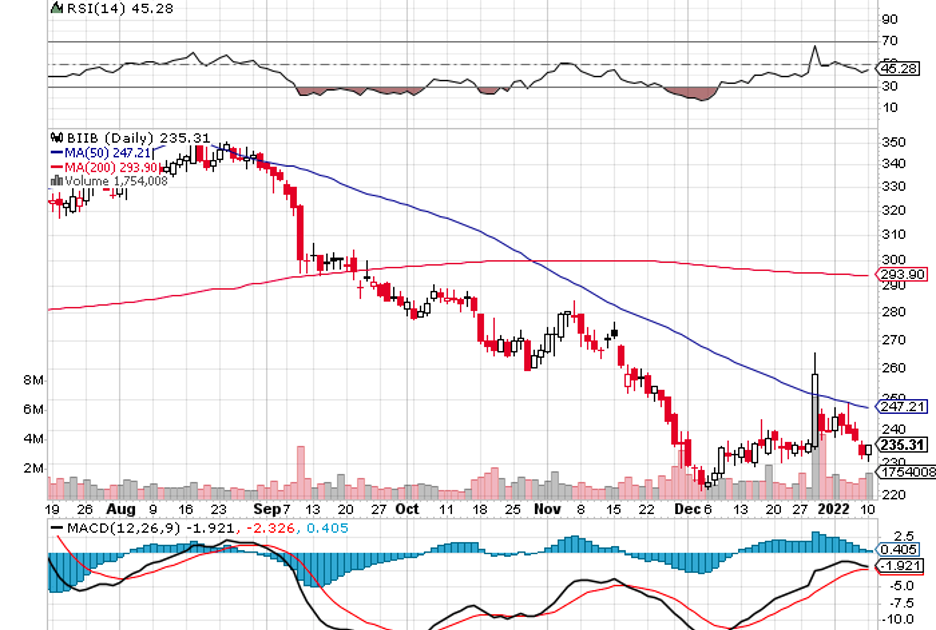Select the MACD(12,26,9) indicator label
This screenshot has height=630, width=936.
pyautogui.click(x=122, y=528)
